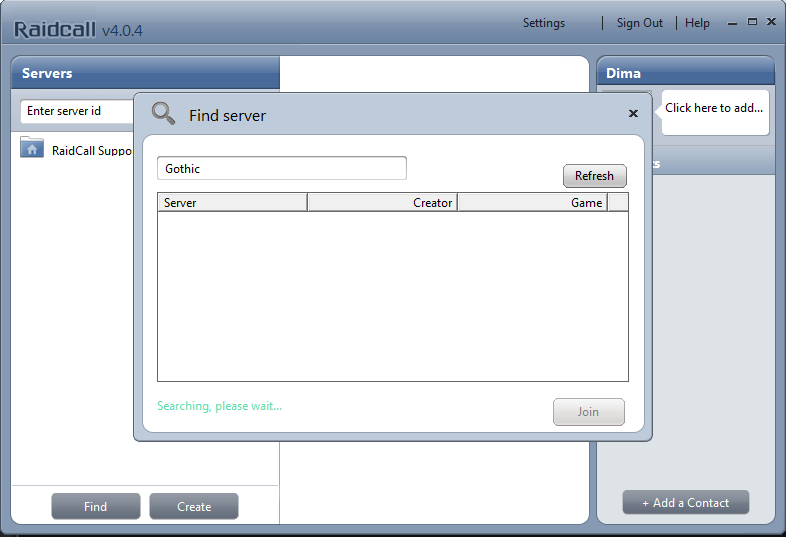The image size is (786, 537).
Task: Open the Help menu
Action: [697, 23]
